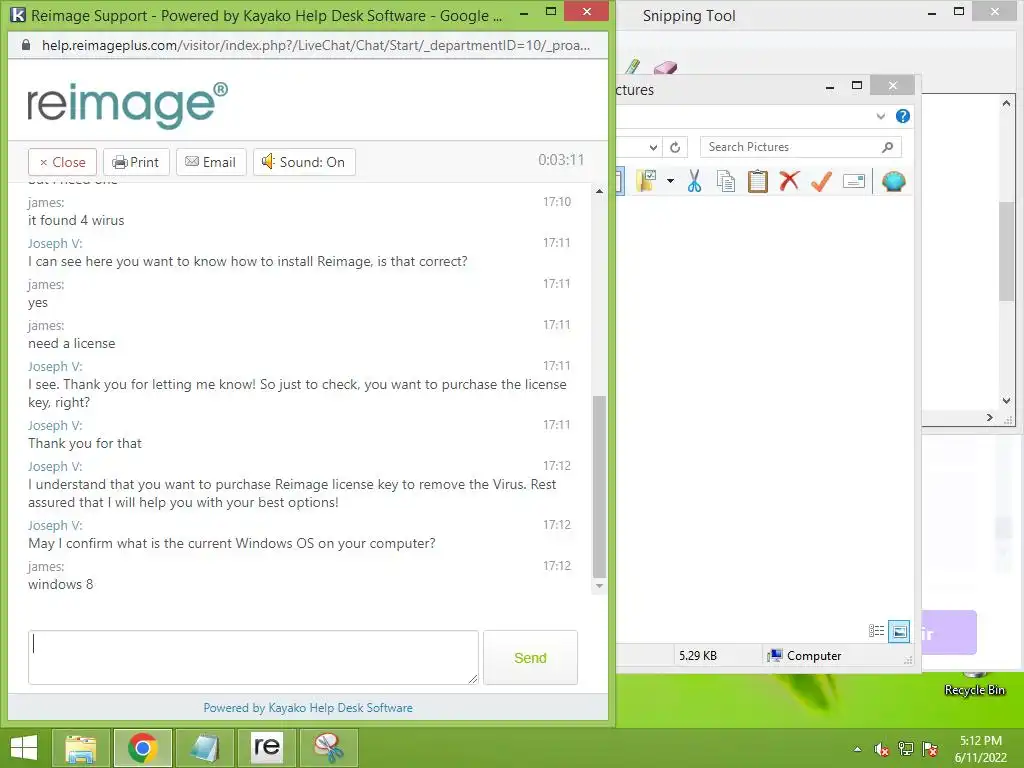Click the chat scrollbar thumb

[599, 487]
